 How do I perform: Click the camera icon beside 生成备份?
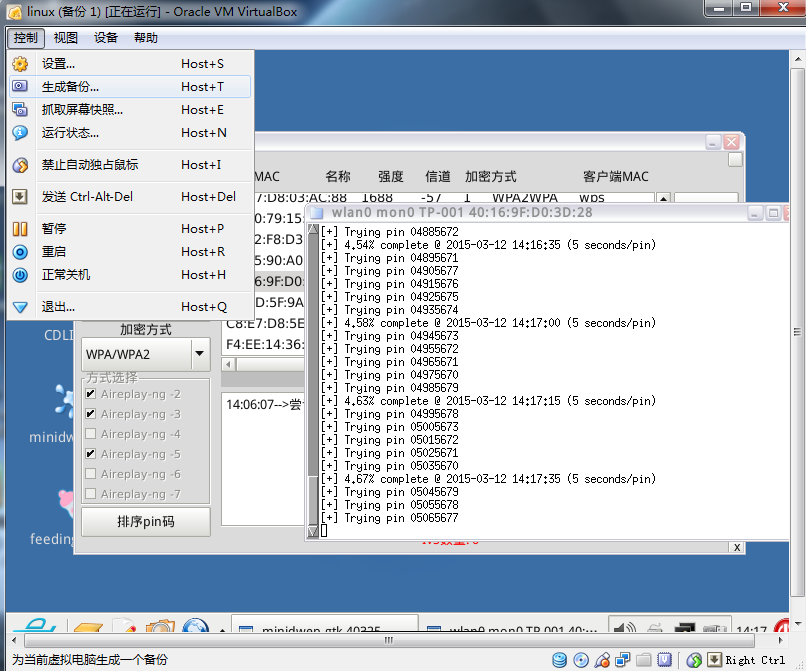click(x=20, y=86)
